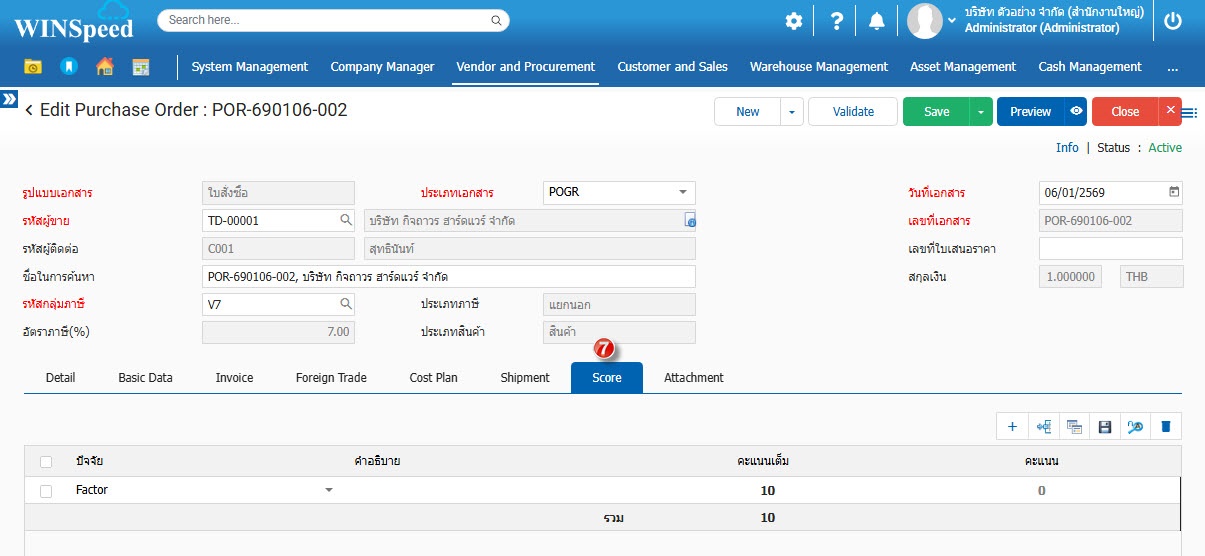Open the Vendor and Procurement menu
1205x556 pixels.
(525, 67)
